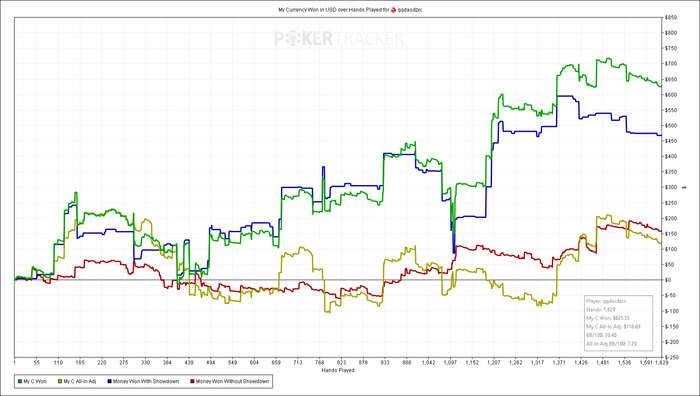The height and width of the screenshot is (396, 700).
Task: Click the $ symbol y-axis title
Action: [684, 188]
